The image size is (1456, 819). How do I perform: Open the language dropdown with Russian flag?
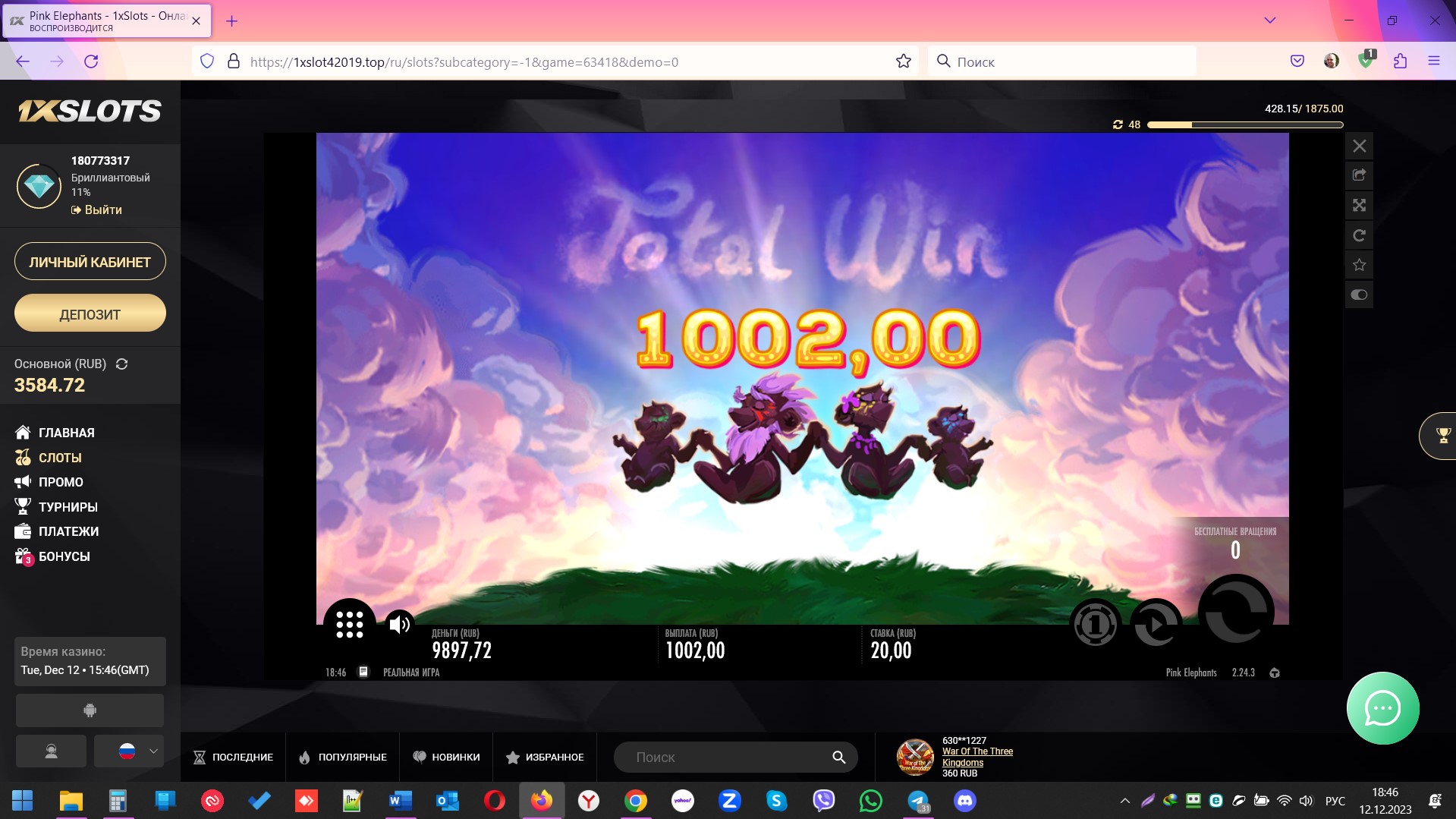[129, 751]
